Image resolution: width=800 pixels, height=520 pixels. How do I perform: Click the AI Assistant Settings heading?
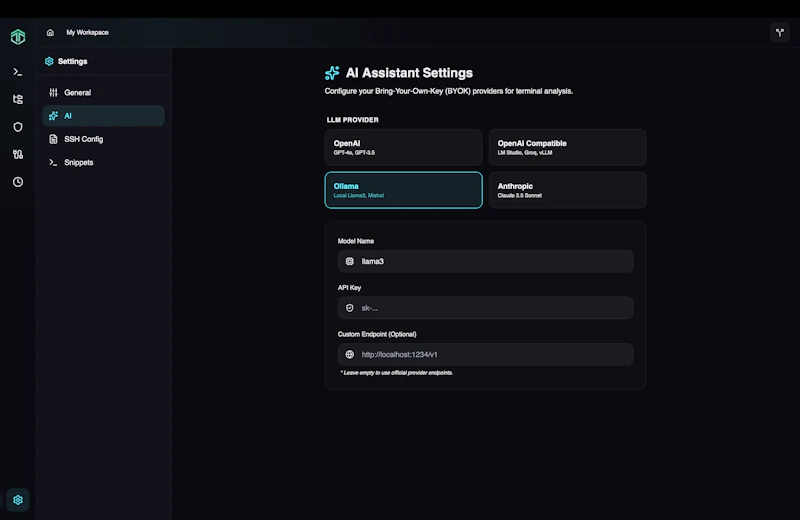tap(409, 73)
